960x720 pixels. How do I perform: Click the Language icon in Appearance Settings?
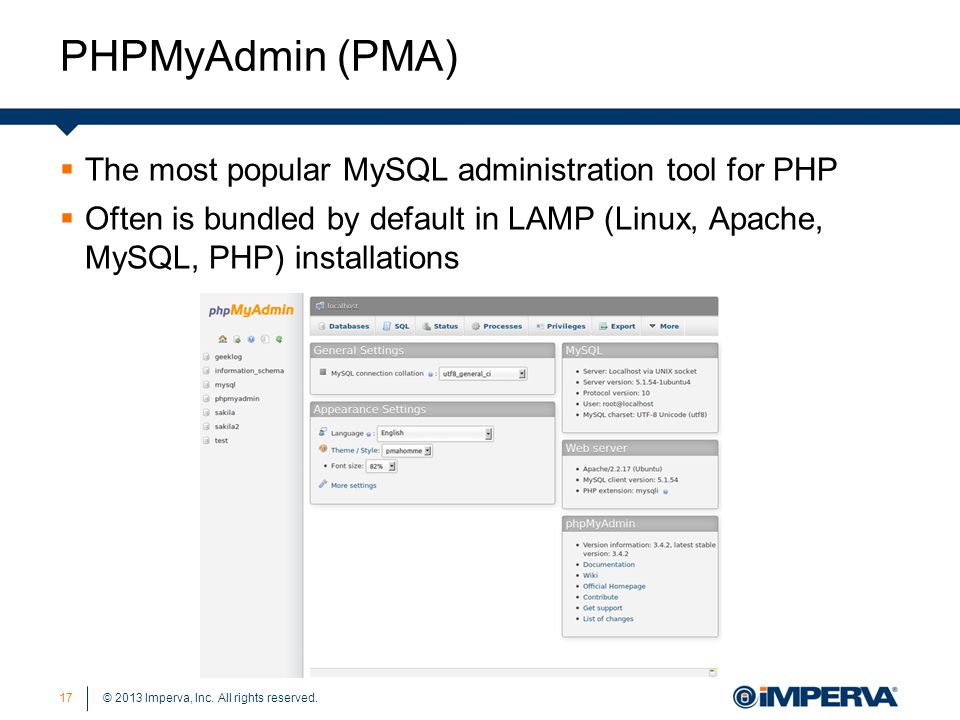point(323,432)
